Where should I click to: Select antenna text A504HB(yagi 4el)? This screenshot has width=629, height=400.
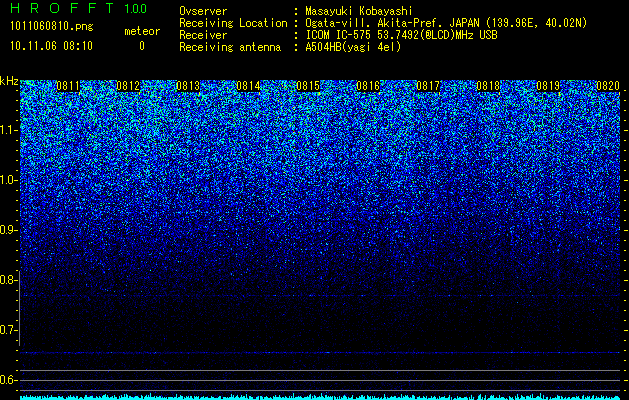point(353,47)
